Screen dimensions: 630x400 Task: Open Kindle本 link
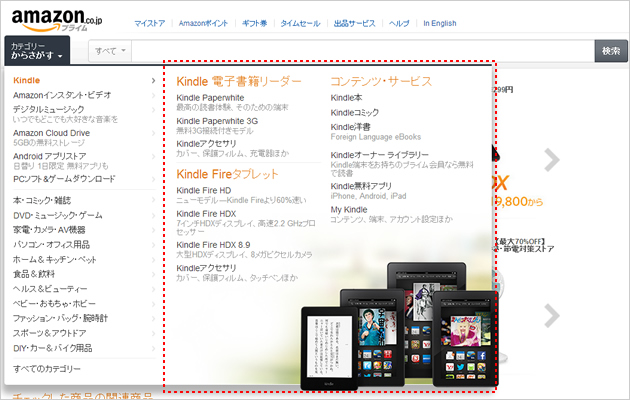coord(346,98)
